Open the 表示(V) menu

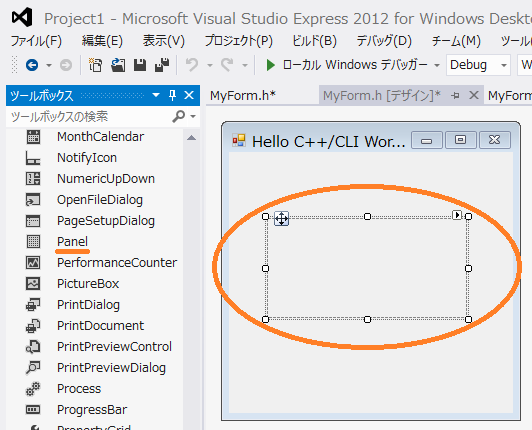[x=164, y=41]
